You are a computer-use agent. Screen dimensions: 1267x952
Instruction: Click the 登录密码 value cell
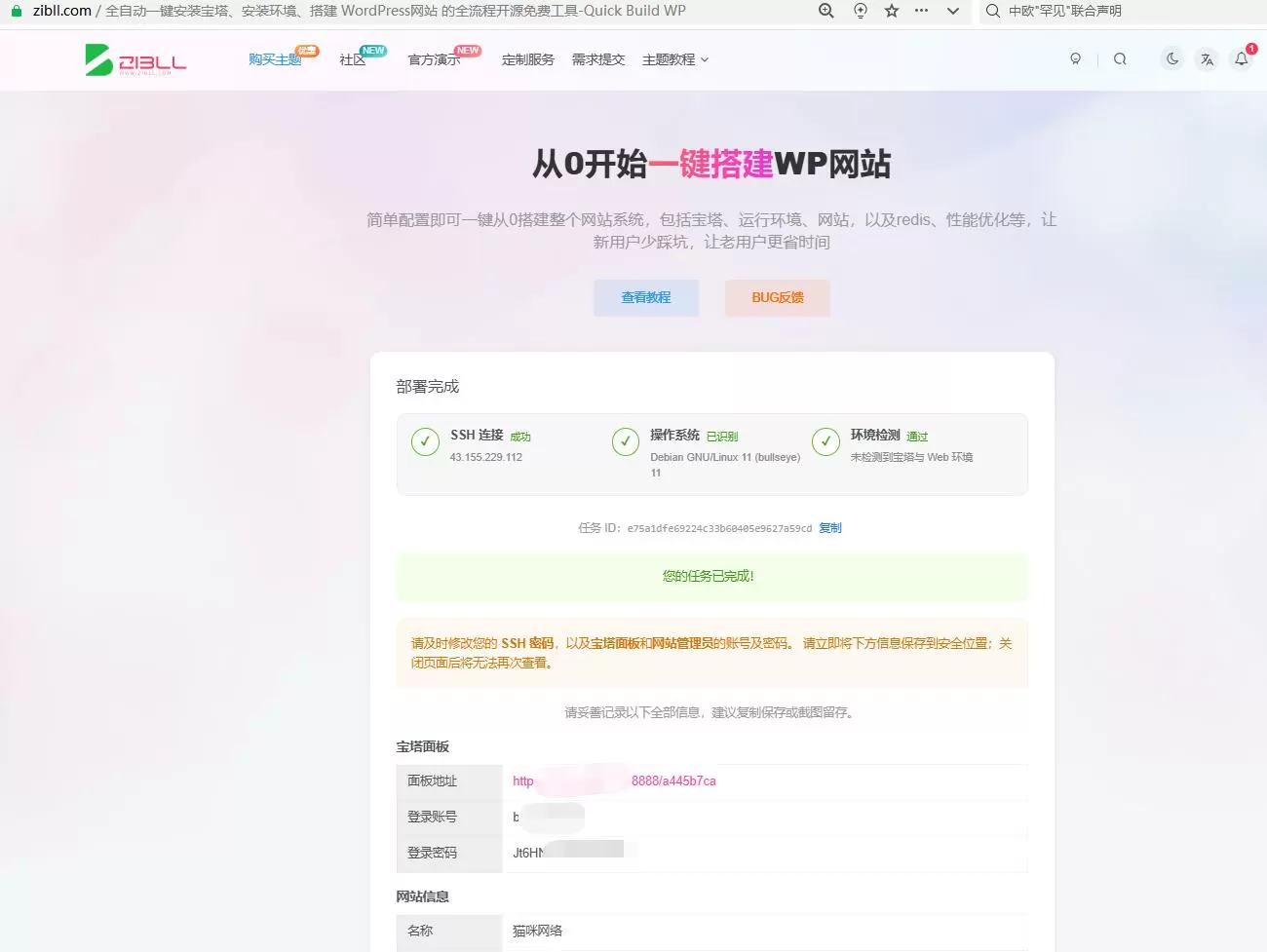[x=765, y=853]
